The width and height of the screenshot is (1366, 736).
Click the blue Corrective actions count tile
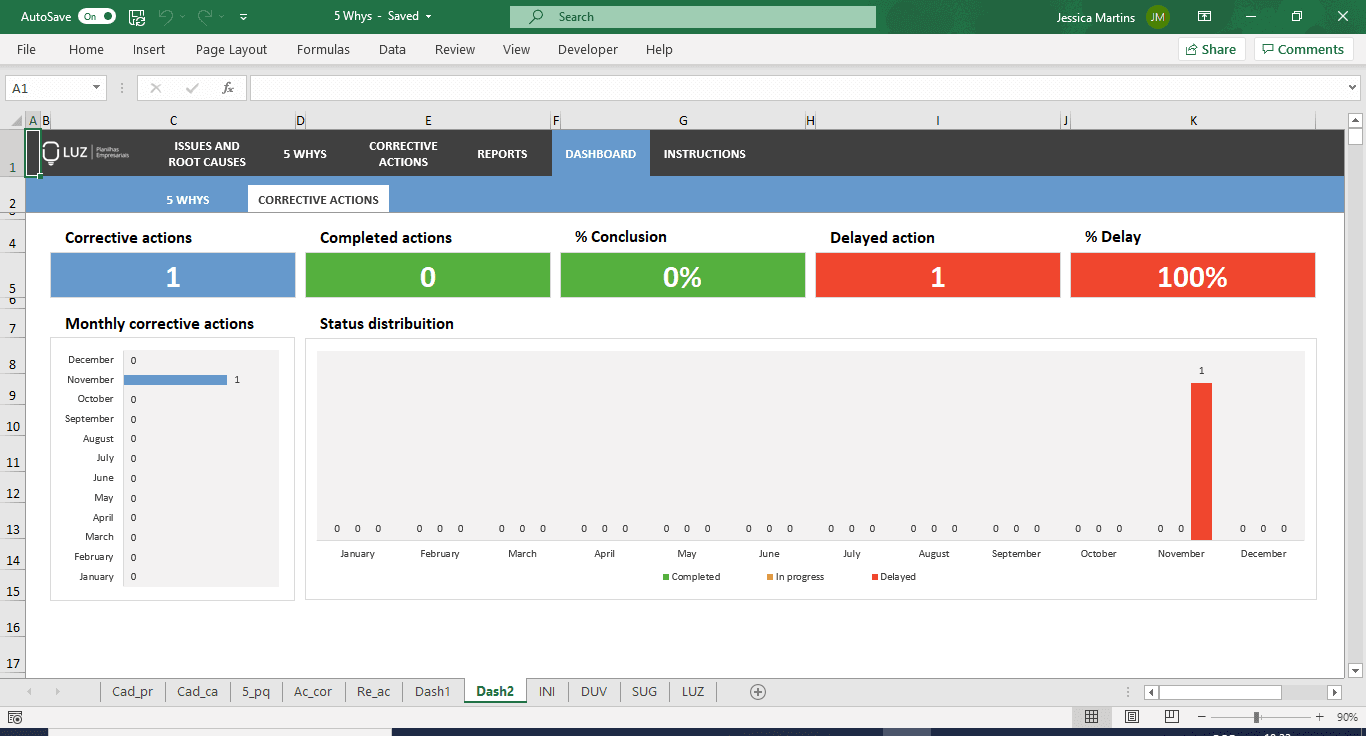pos(173,276)
